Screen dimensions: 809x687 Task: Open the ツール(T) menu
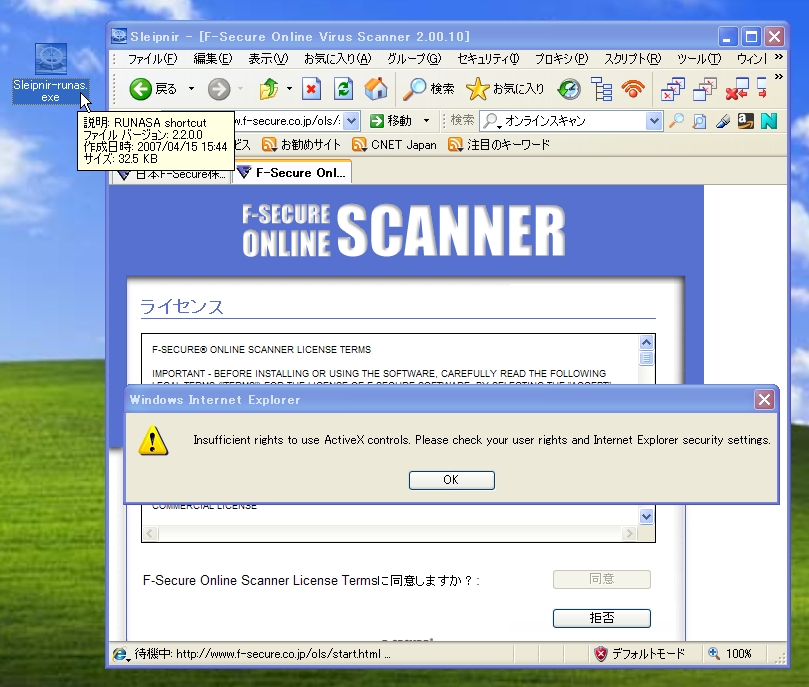(x=699, y=59)
